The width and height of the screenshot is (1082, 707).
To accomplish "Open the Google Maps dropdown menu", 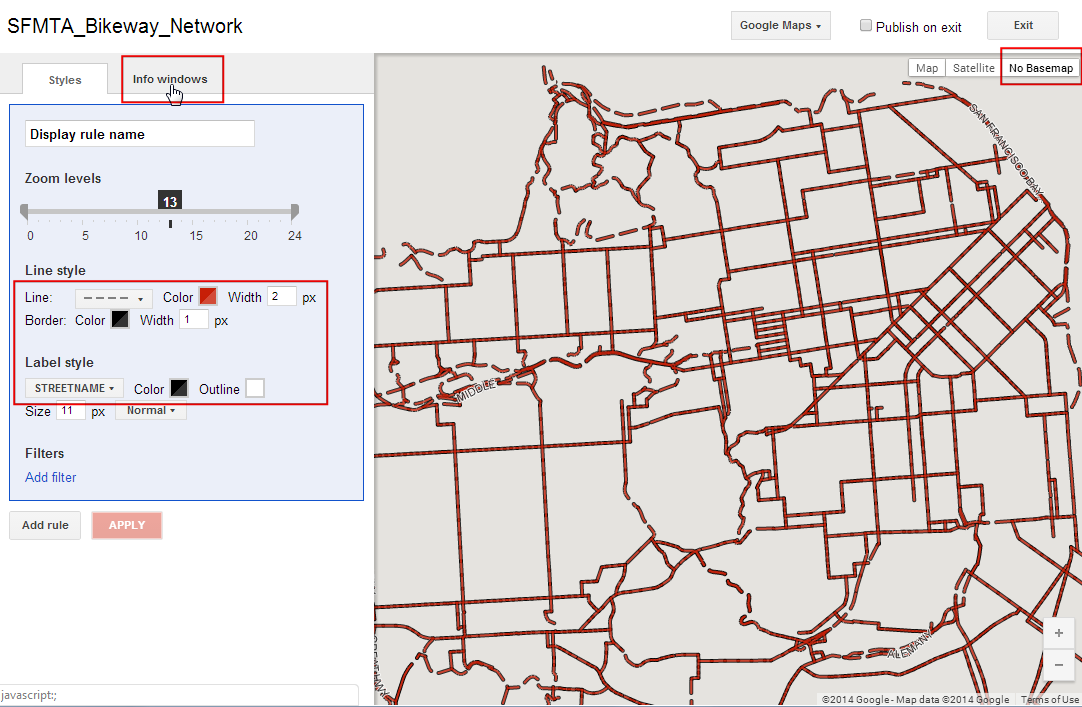I will (x=780, y=26).
